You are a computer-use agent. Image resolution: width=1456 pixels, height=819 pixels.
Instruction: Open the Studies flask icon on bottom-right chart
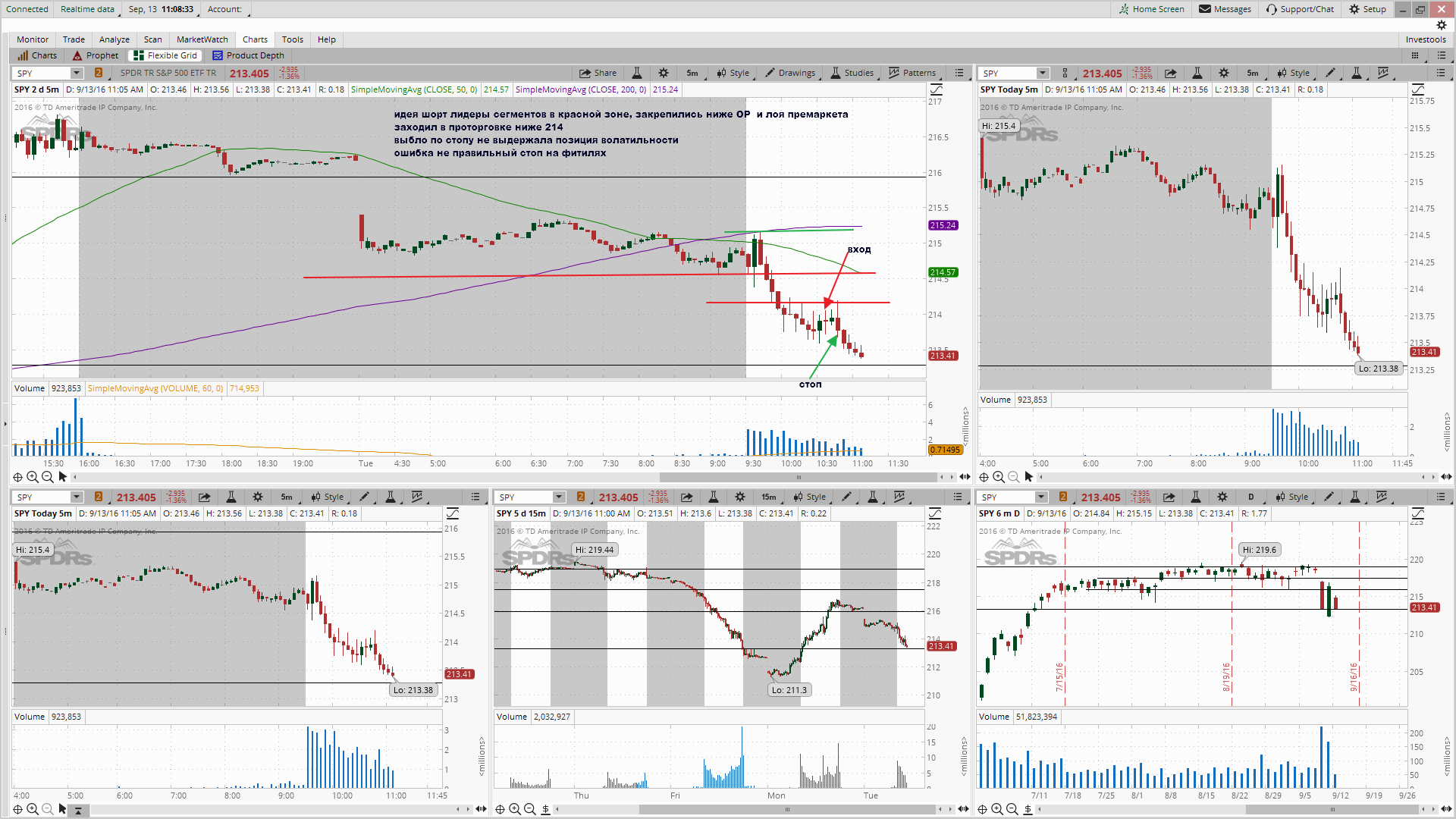(x=1355, y=497)
